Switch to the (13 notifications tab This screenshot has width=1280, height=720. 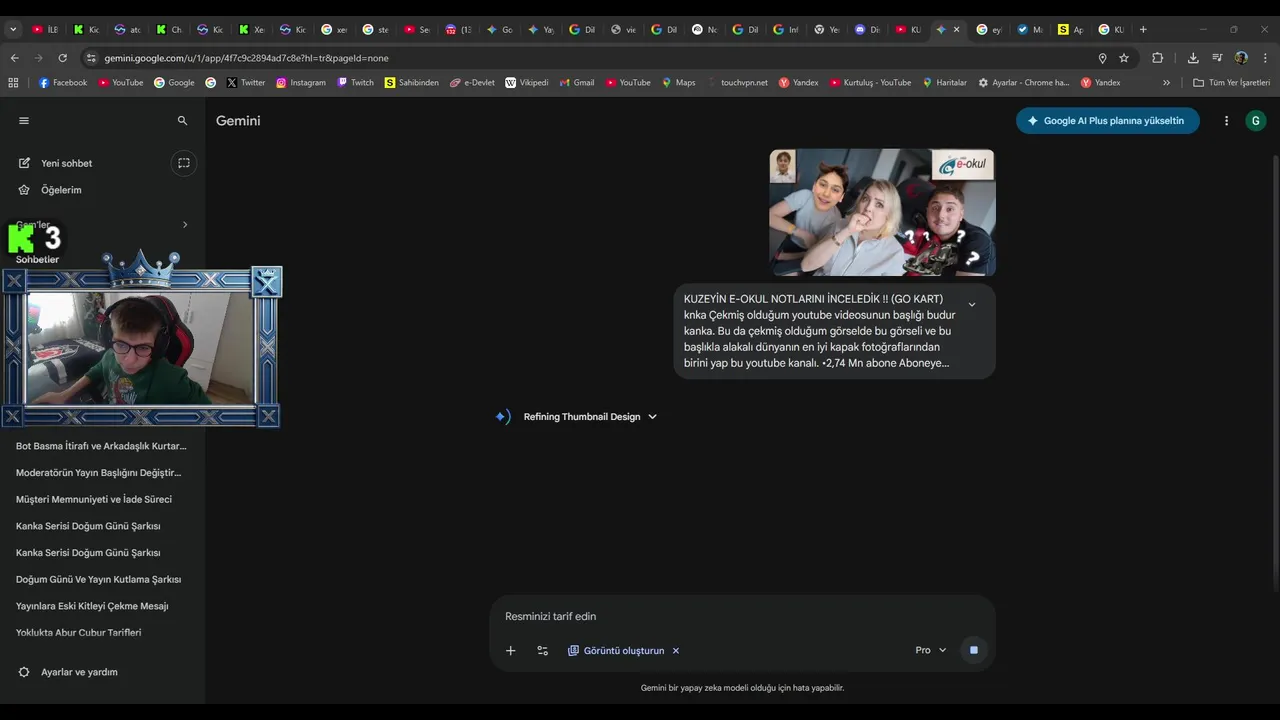pos(458,30)
